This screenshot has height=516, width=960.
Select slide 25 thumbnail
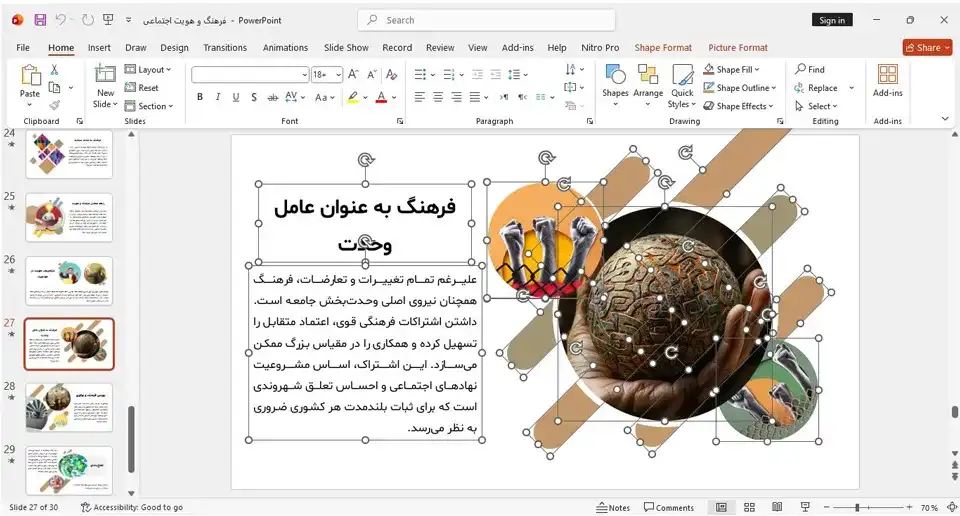pos(69,217)
